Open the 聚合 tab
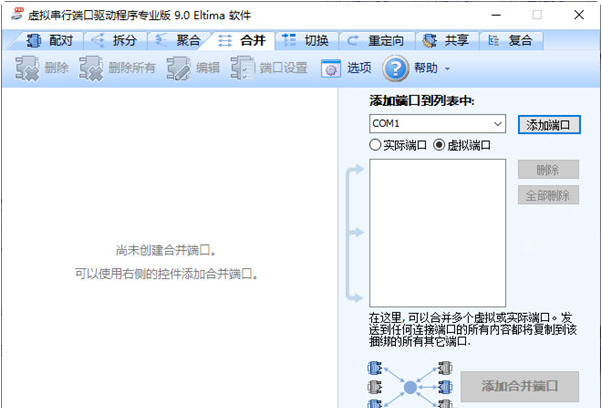Screen dimensions: 602x408 pyautogui.click(x=179, y=40)
